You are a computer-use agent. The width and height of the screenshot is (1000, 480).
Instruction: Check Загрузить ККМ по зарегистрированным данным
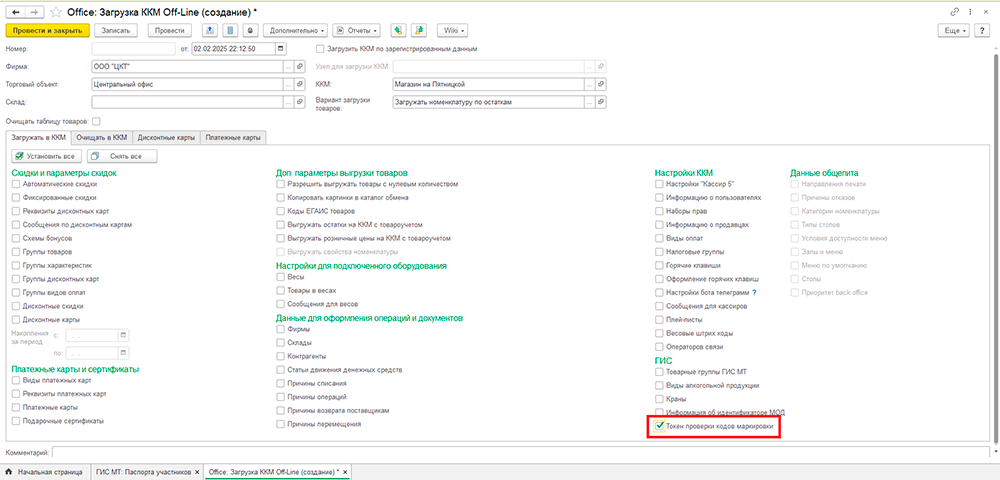319,48
